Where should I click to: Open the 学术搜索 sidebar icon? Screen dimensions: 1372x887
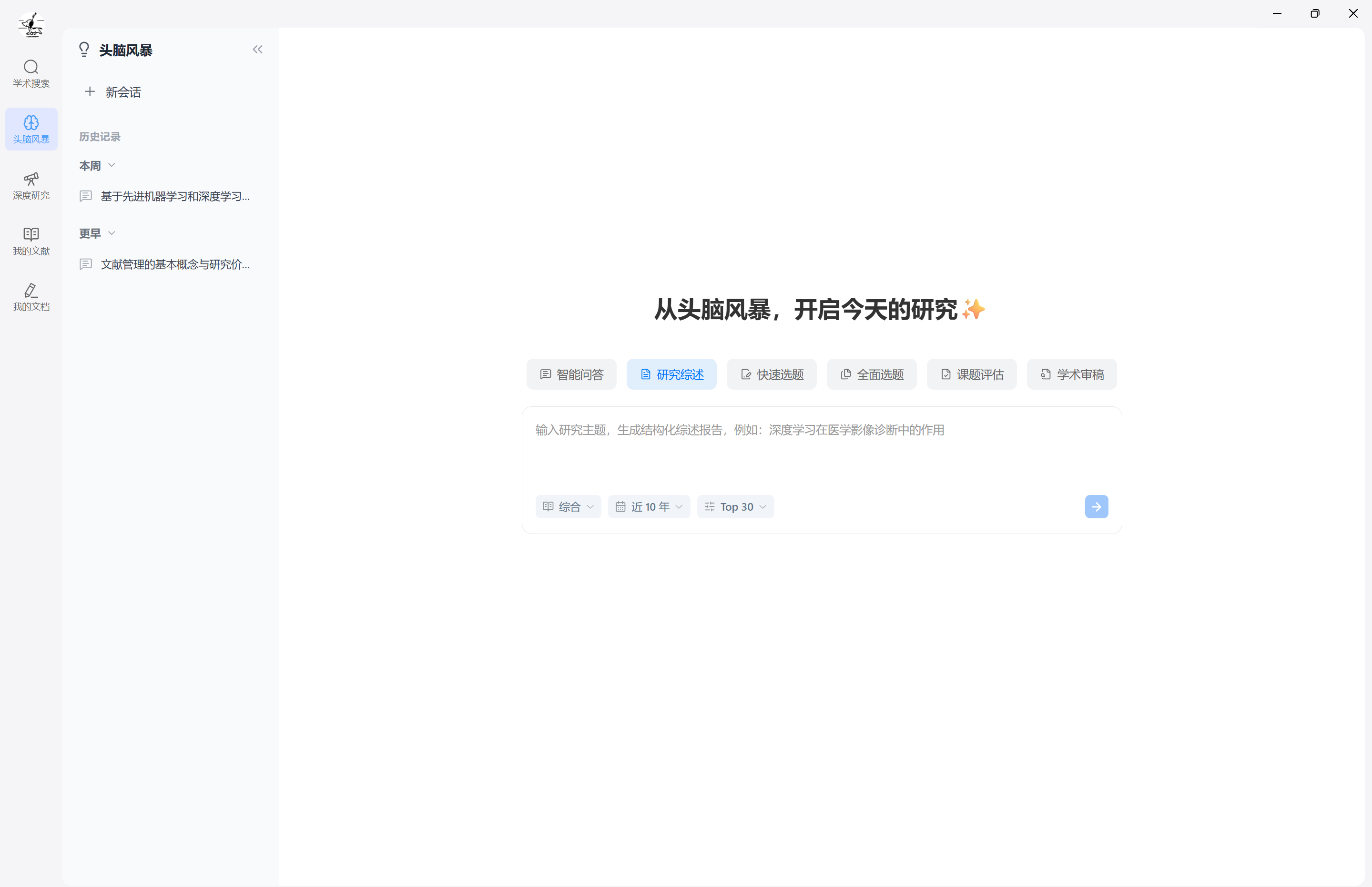coord(31,73)
